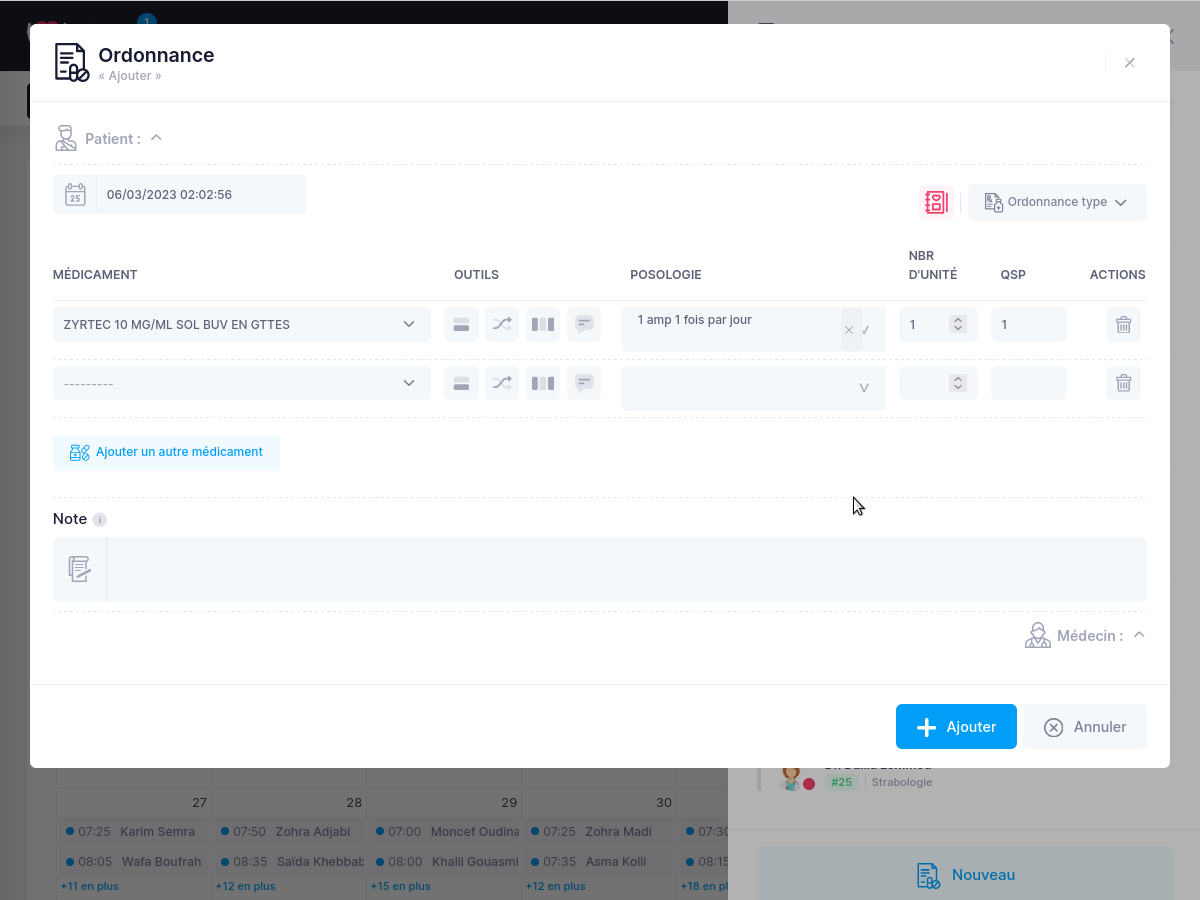Click the columns icon in the ZYRTEC row
The width and height of the screenshot is (1200, 900).
pos(543,324)
